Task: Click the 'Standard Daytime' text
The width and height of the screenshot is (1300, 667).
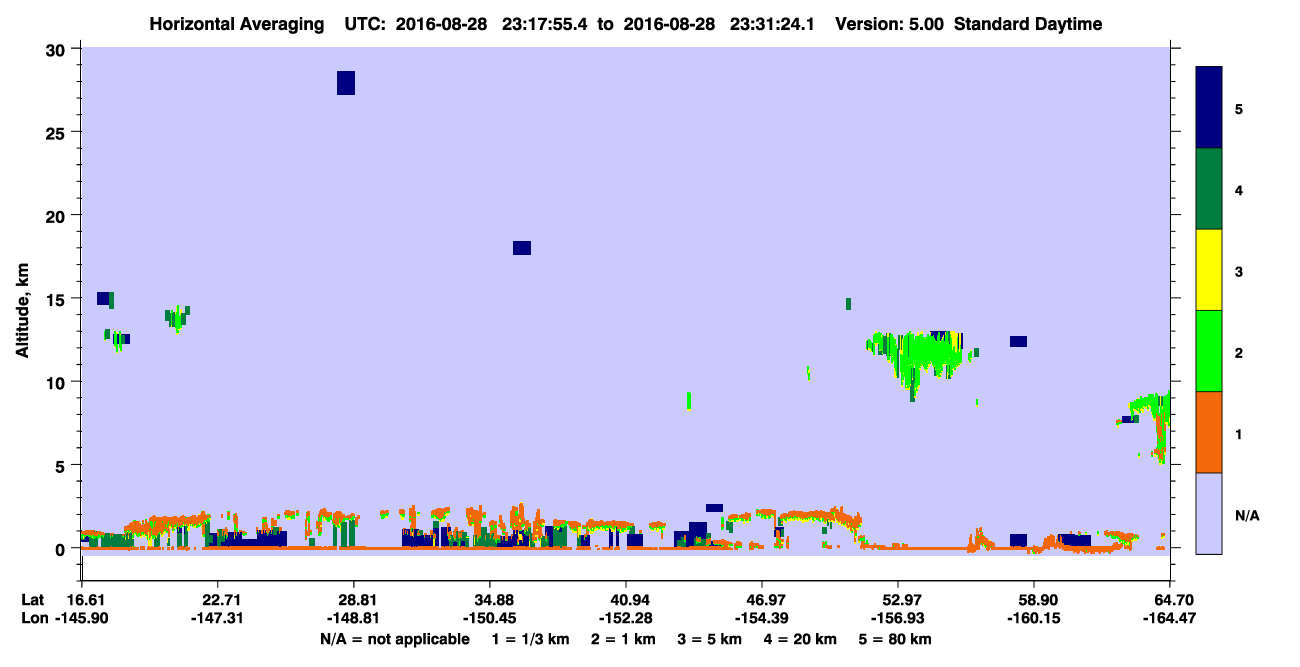Action: (x=1028, y=24)
